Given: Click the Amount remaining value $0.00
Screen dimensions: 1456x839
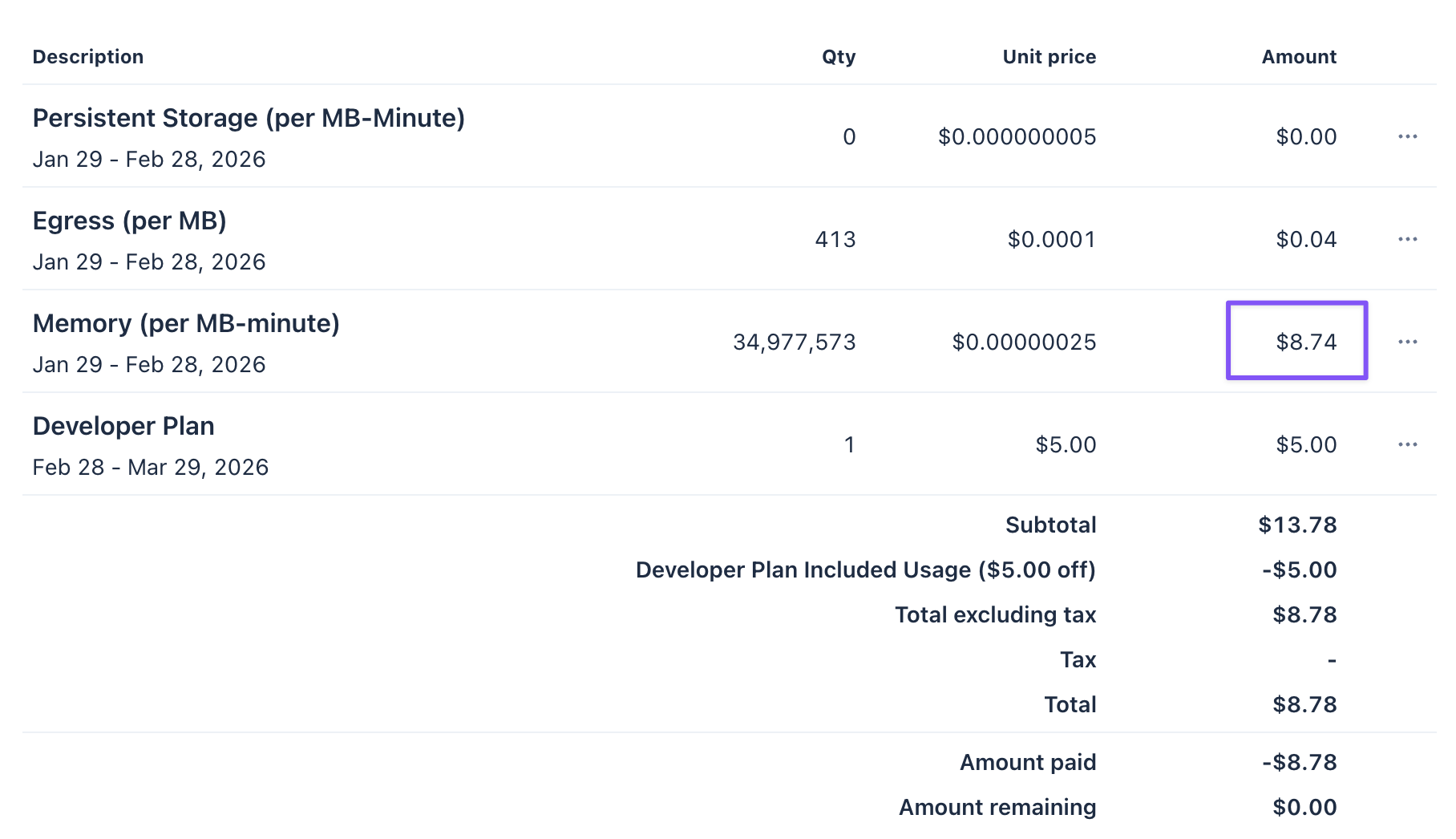Looking at the screenshot, I should coord(1304,808).
